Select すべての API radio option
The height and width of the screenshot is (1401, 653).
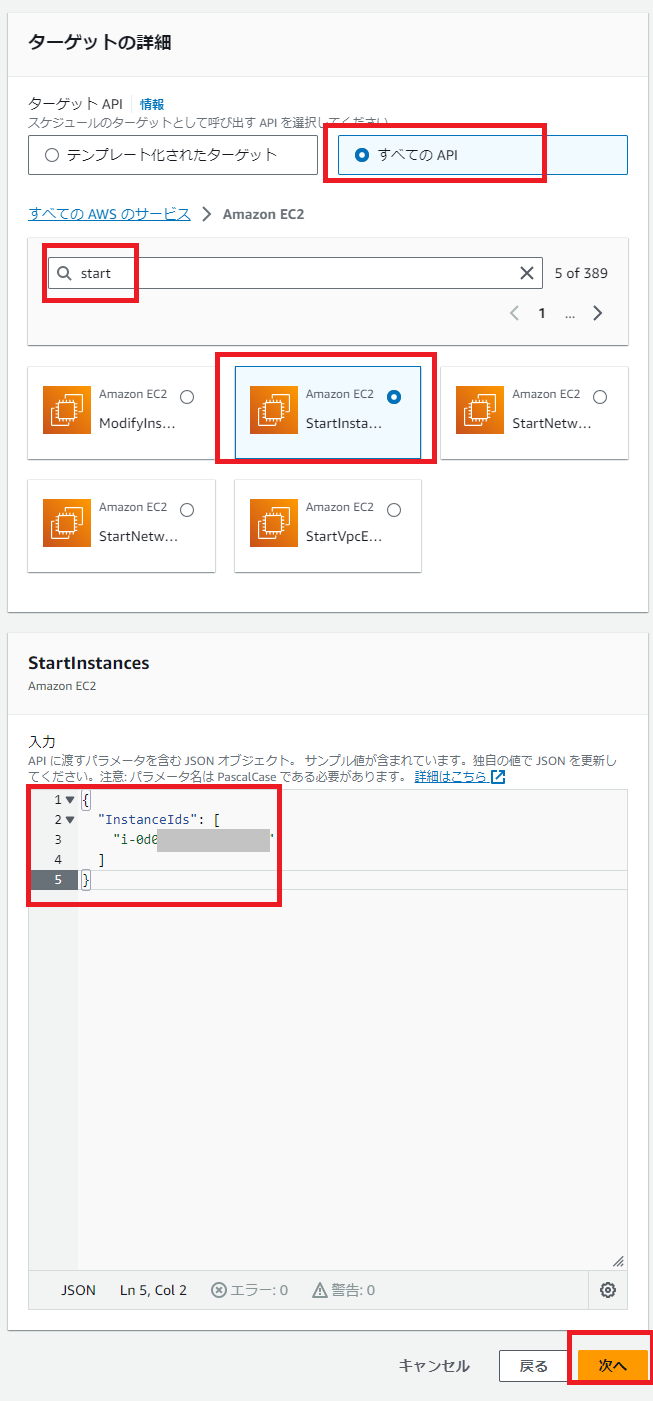click(x=362, y=155)
